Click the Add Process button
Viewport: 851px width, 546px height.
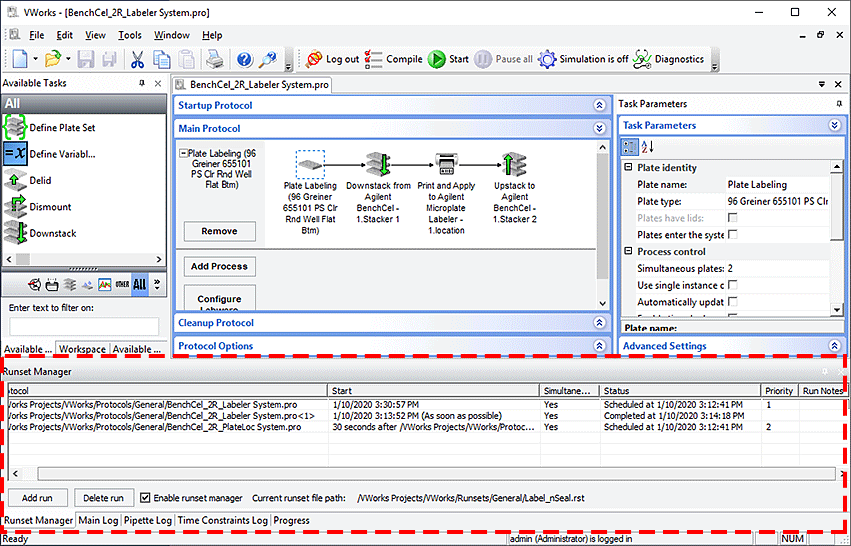219,266
